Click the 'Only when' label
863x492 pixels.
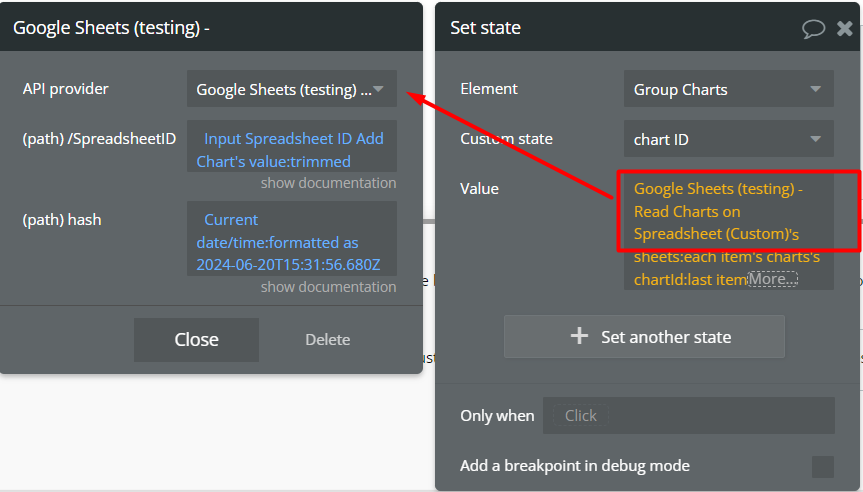coord(497,416)
